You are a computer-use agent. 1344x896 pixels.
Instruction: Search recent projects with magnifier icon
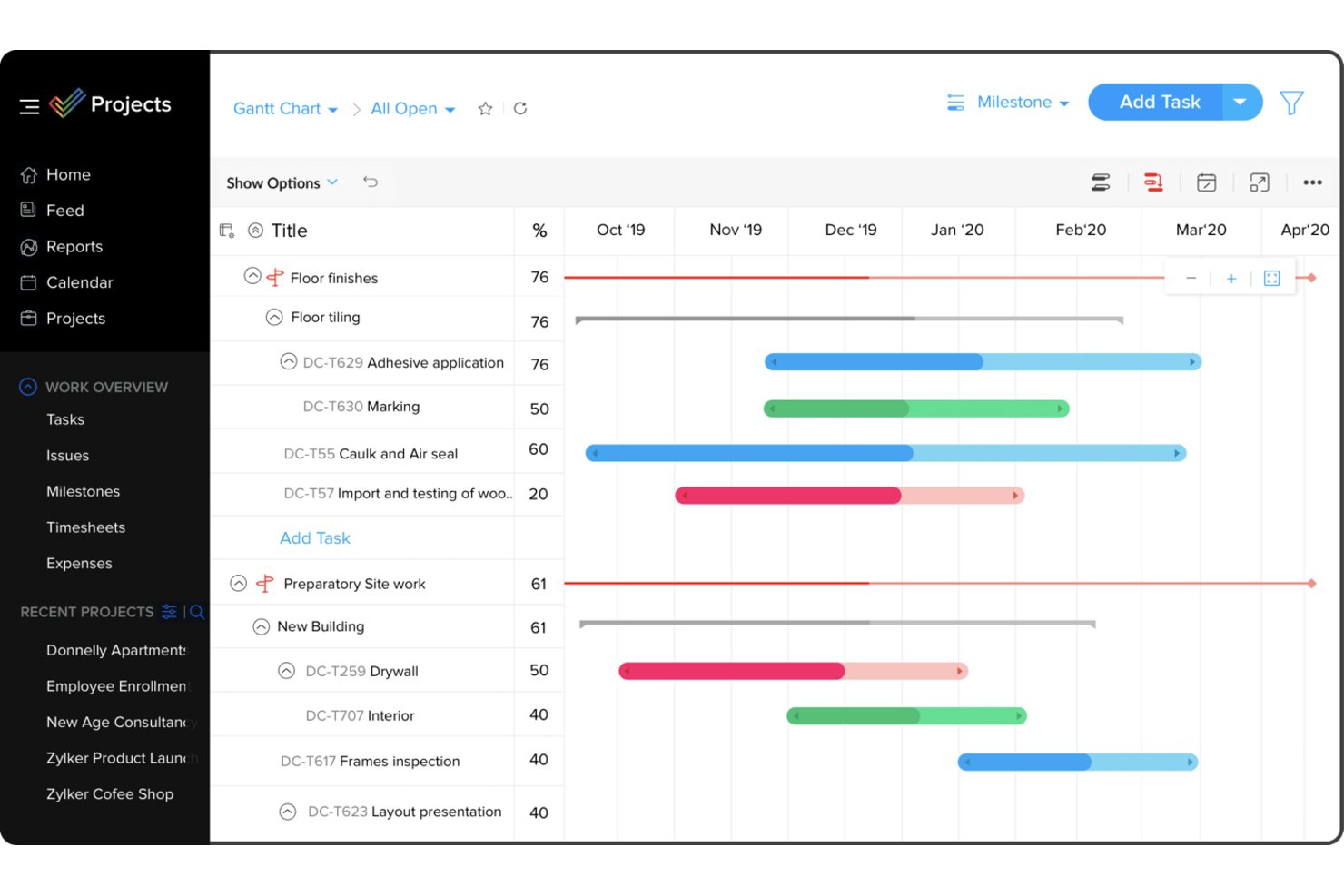tap(197, 612)
